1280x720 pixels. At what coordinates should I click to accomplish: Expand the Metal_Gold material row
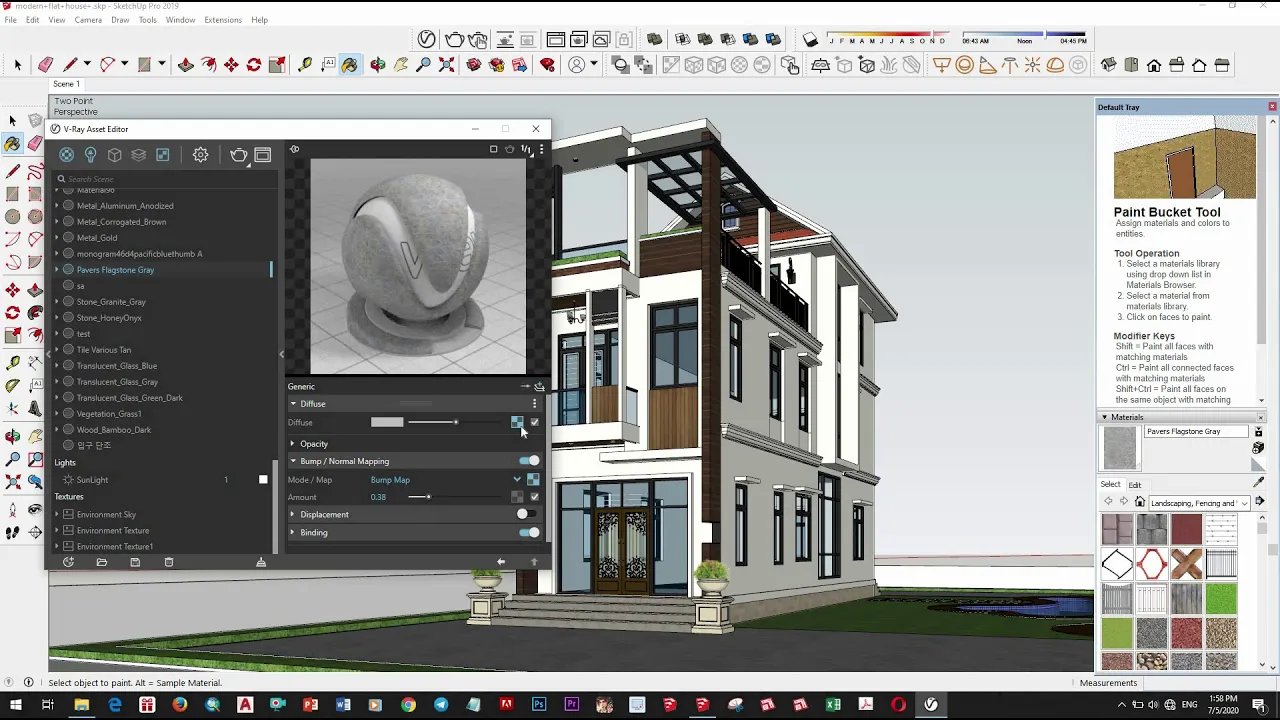57,238
